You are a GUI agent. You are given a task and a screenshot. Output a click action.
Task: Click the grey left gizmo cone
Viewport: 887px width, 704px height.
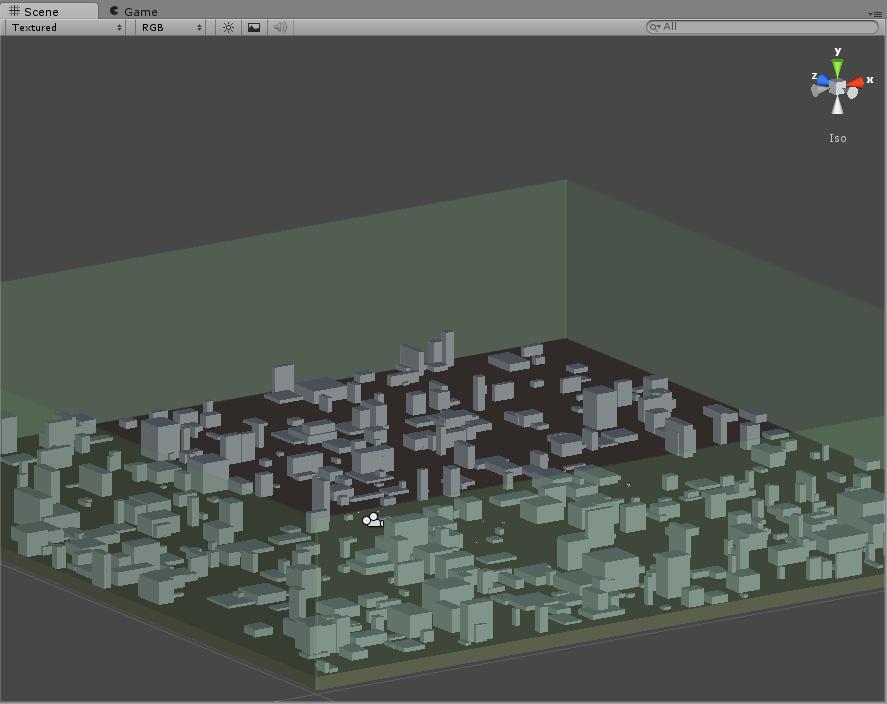pos(819,90)
